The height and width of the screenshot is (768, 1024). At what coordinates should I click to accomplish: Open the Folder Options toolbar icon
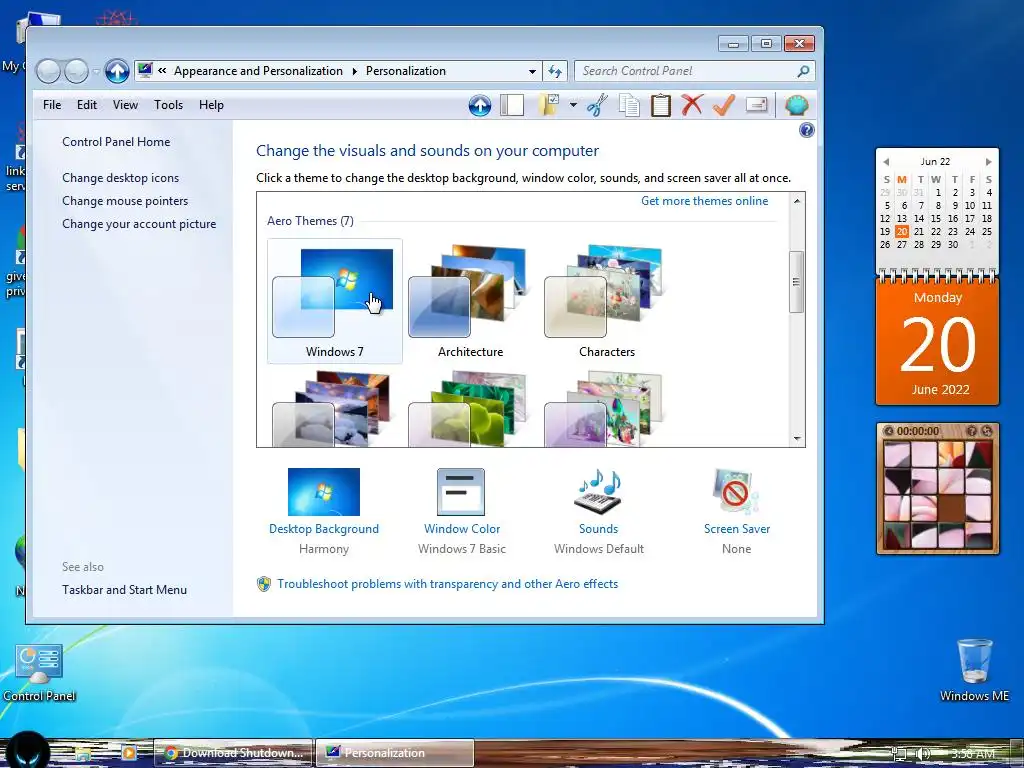550,105
